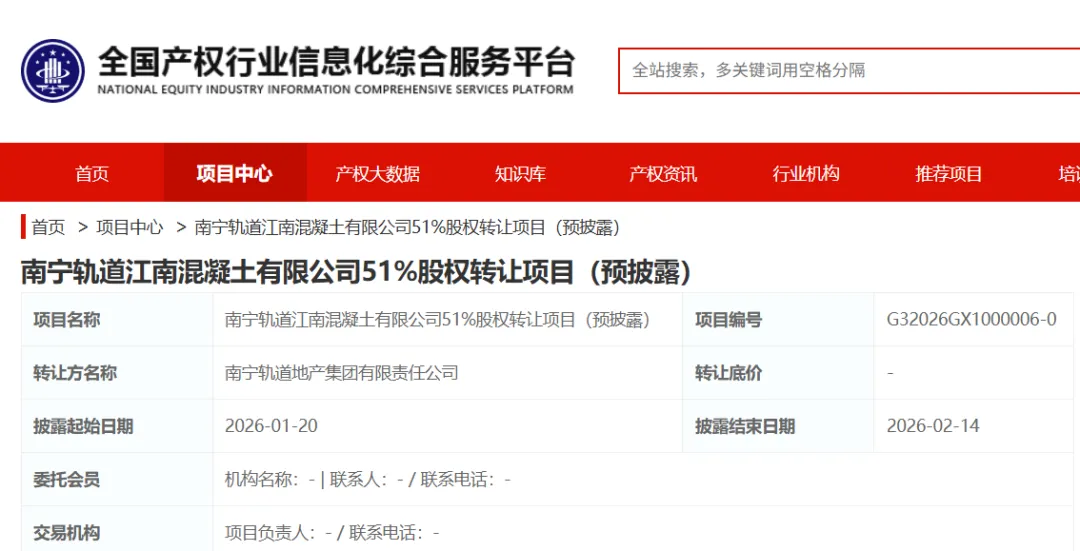The width and height of the screenshot is (1080, 551).
Task: Select project number G32026GX1000006-0
Action: (x=971, y=320)
